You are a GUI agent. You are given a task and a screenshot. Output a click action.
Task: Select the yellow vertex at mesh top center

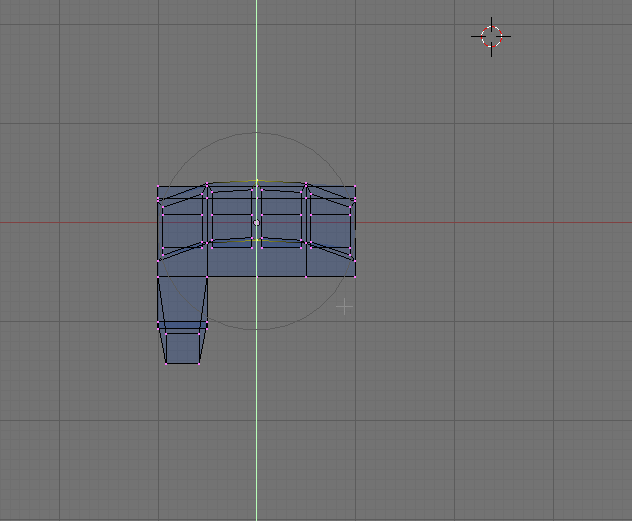click(x=257, y=181)
